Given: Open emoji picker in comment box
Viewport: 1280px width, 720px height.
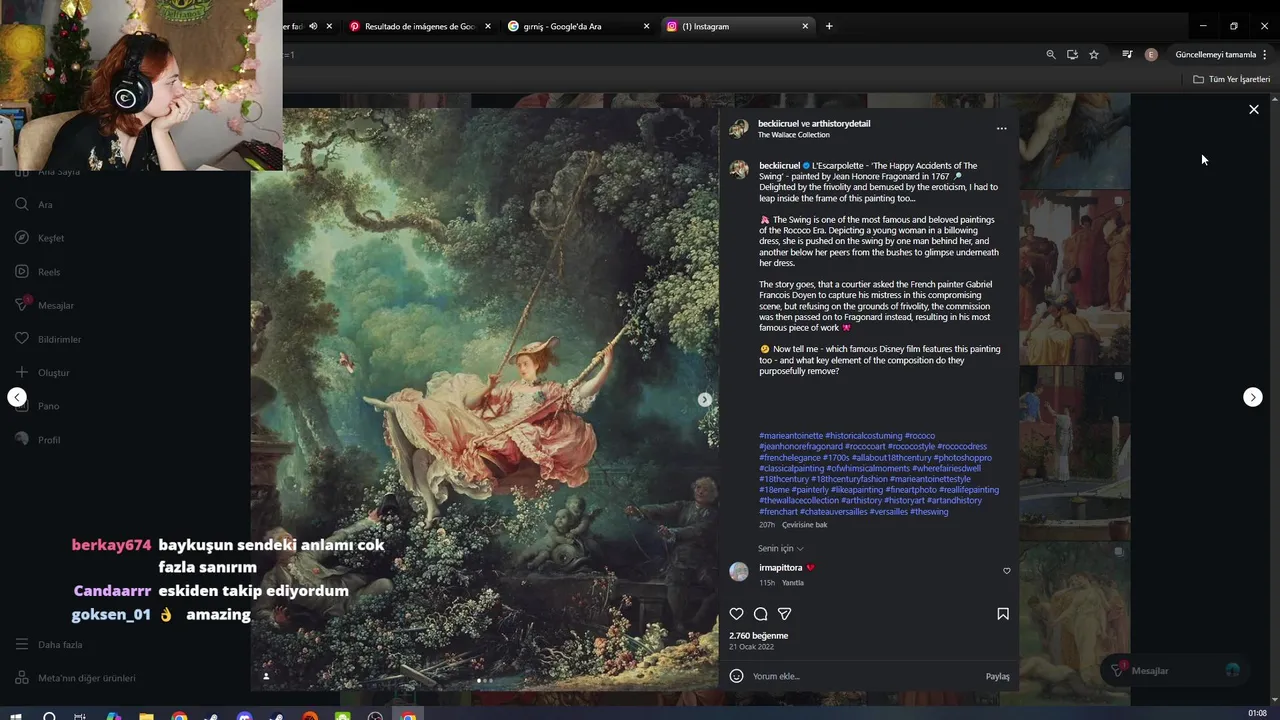Looking at the screenshot, I should (736, 676).
